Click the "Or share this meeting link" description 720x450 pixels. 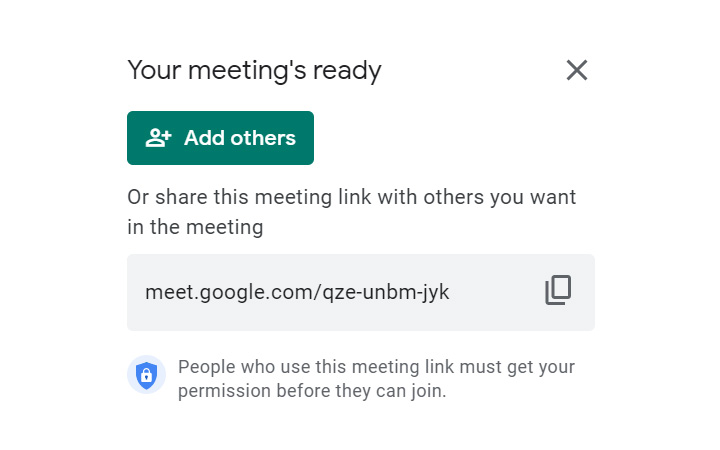(351, 212)
